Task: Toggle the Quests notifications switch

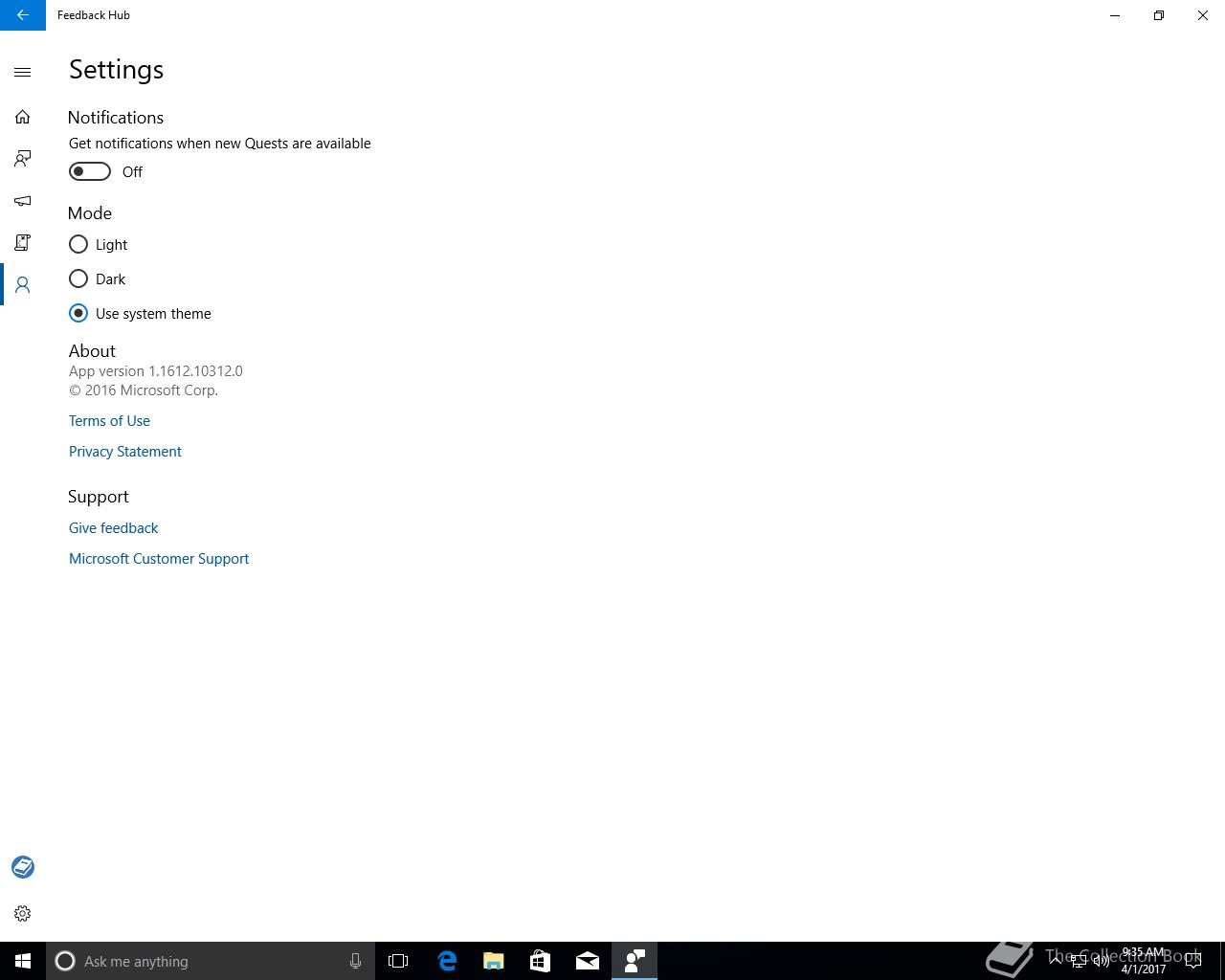Action: pos(90,171)
